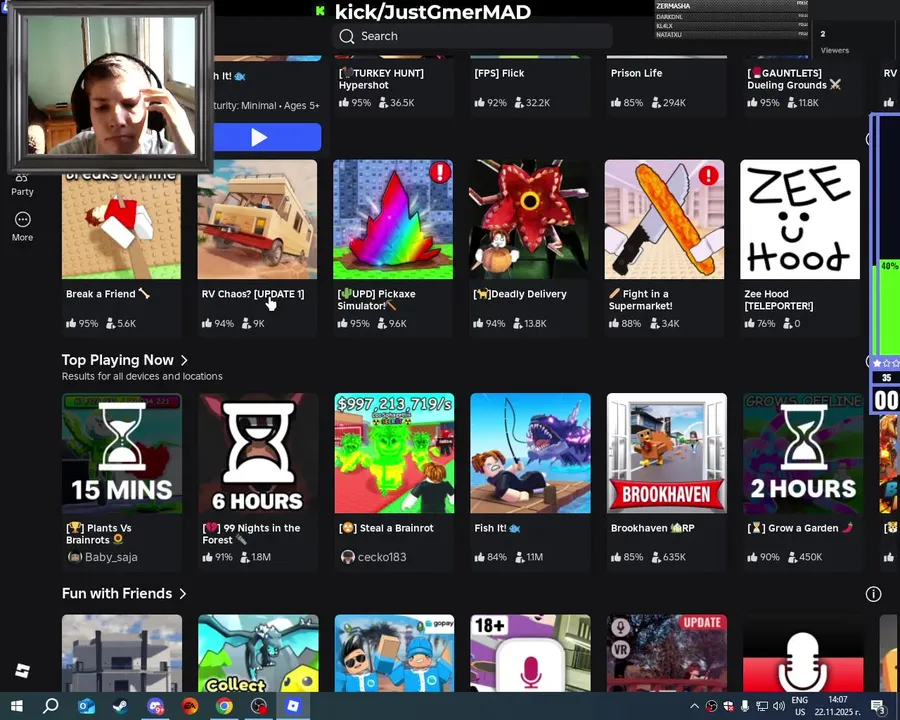Click 635K players count of Brookhaven

(667, 557)
